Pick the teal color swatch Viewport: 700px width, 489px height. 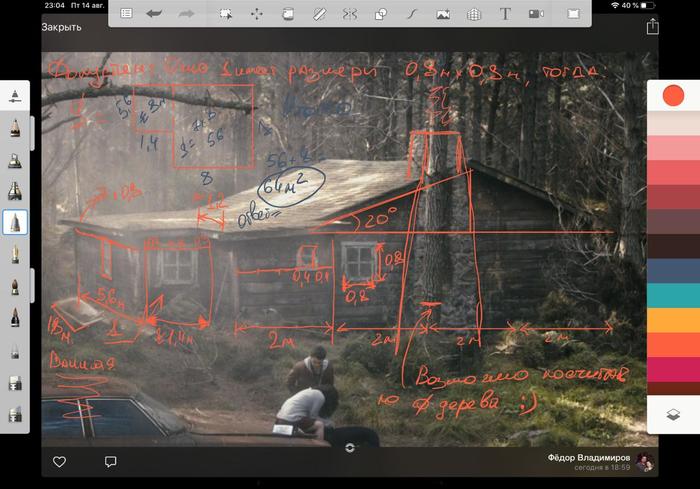(673, 294)
